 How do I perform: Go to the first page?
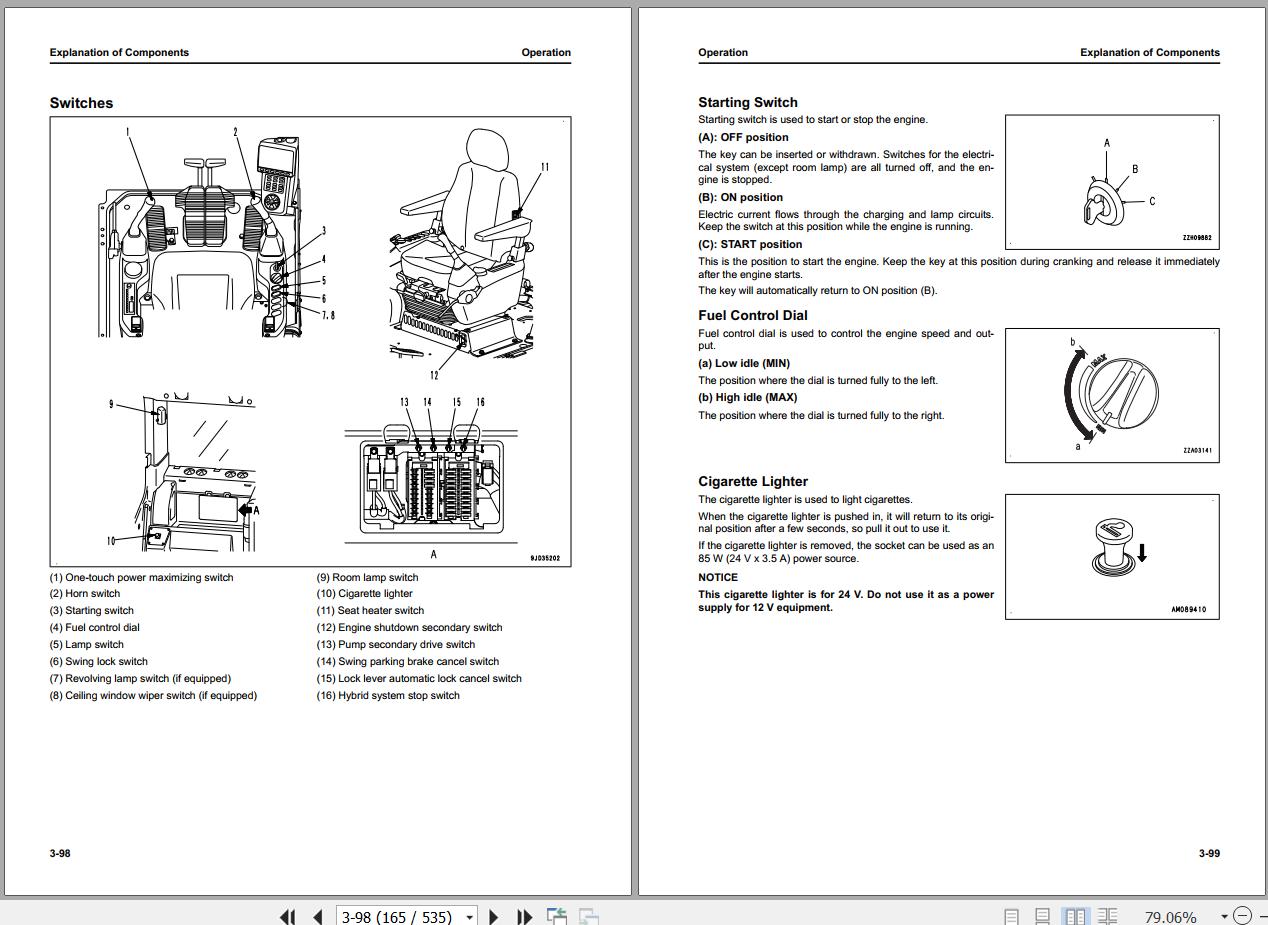point(288,916)
